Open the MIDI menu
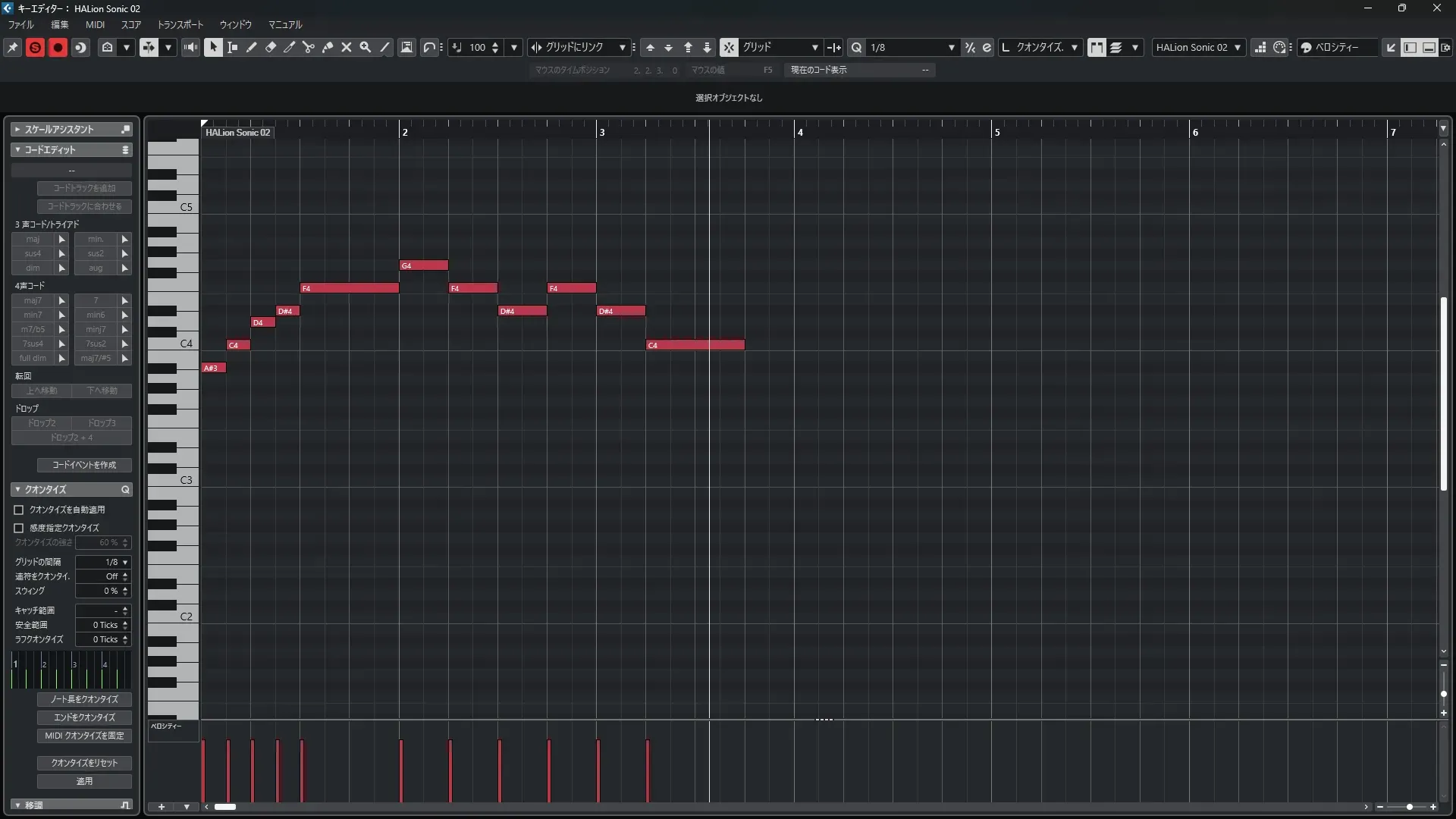Screen dimensions: 1456x819 95,24
